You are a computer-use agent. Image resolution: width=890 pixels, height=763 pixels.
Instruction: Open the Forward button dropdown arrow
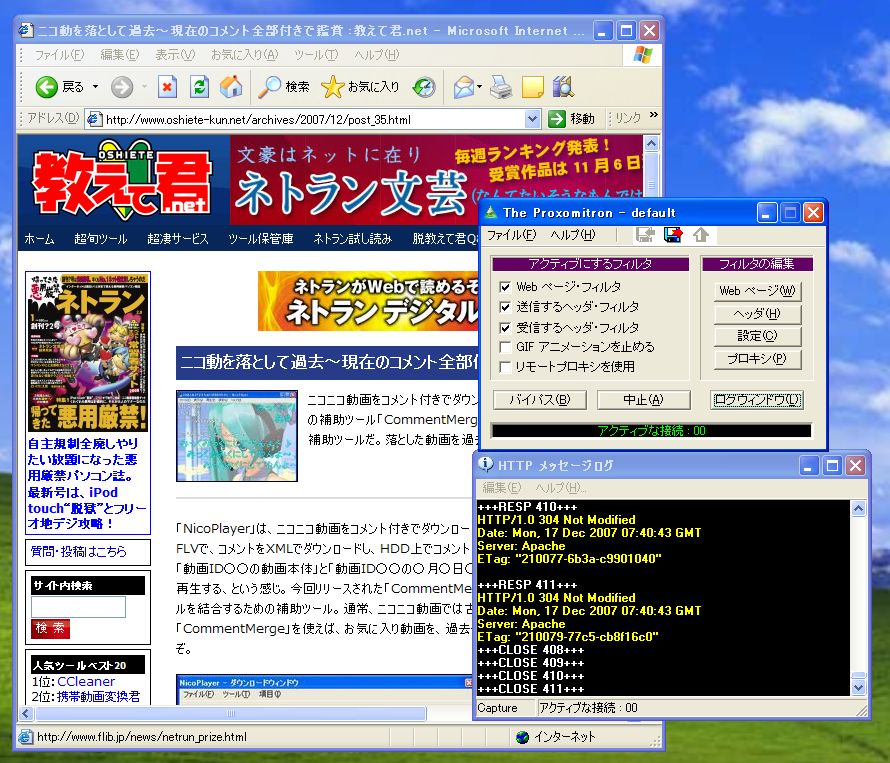pos(144,87)
